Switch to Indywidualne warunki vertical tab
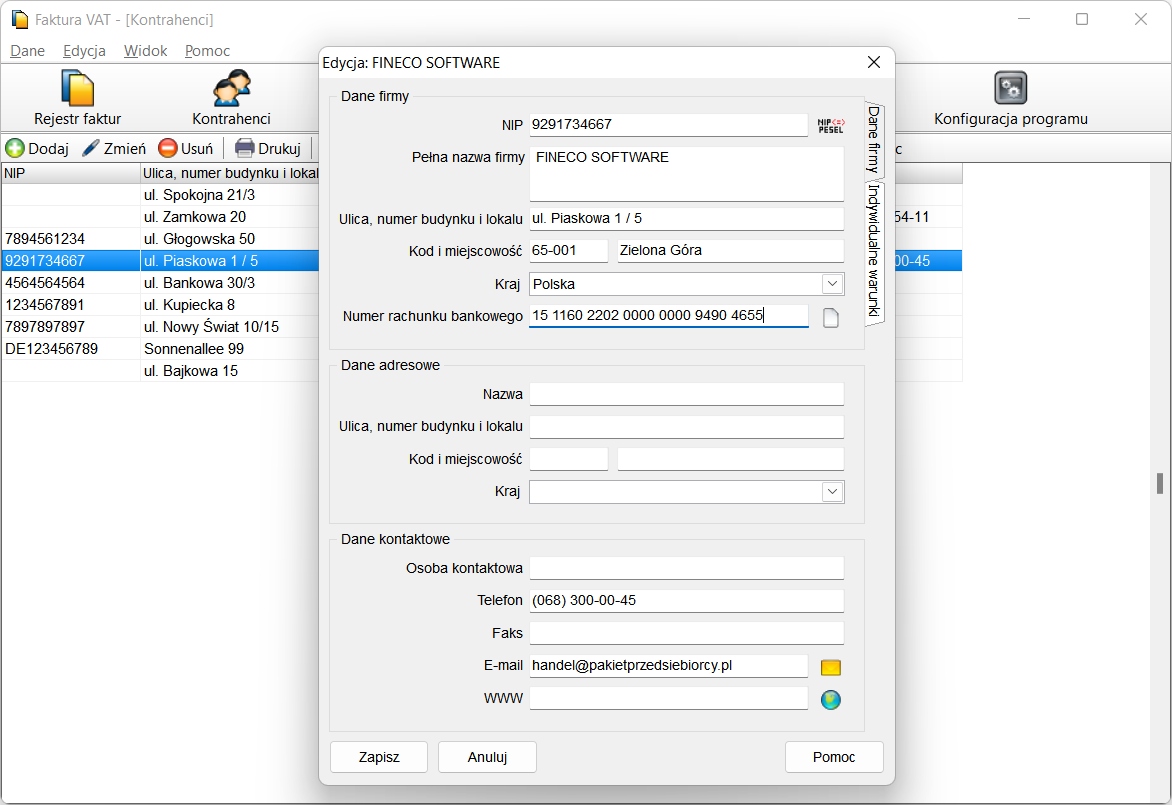The height and width of the screenshot is (805, 1172). click(x=874, y=252)
